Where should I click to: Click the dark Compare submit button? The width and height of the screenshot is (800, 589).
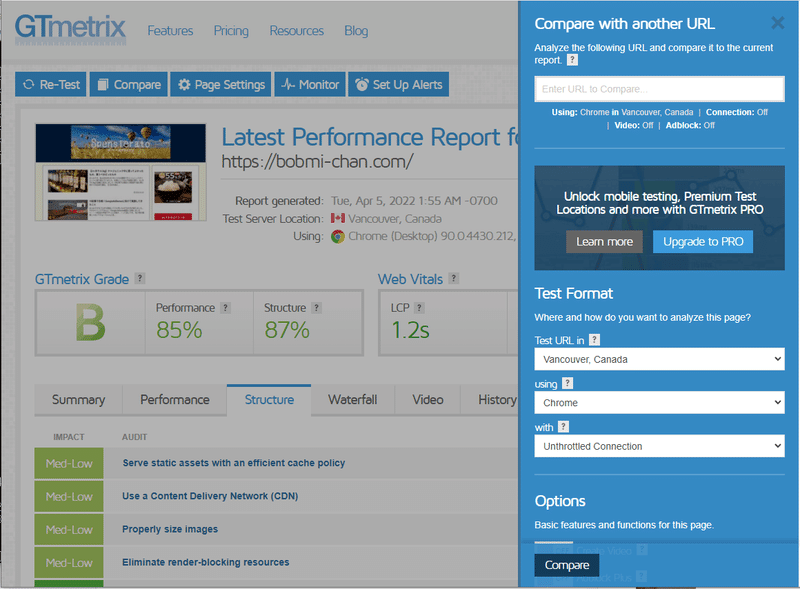click(567, 565)
